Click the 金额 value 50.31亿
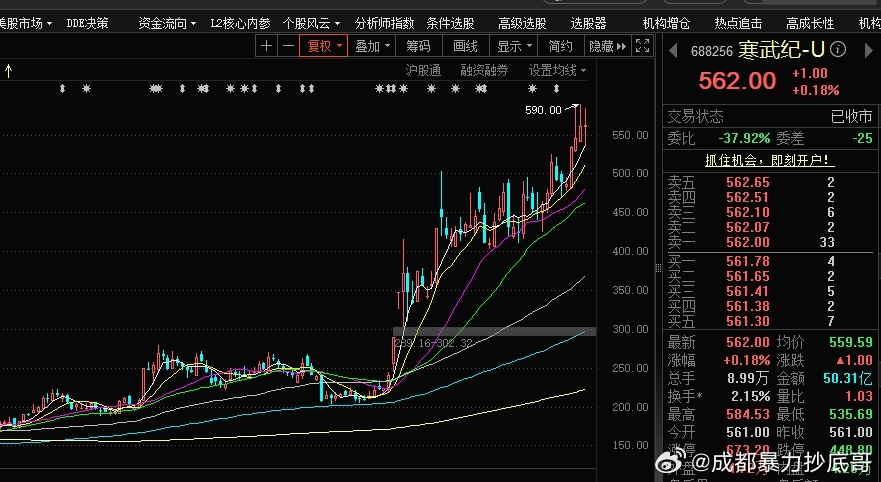This screenshot has height=482, width=881. click(848, 378)
